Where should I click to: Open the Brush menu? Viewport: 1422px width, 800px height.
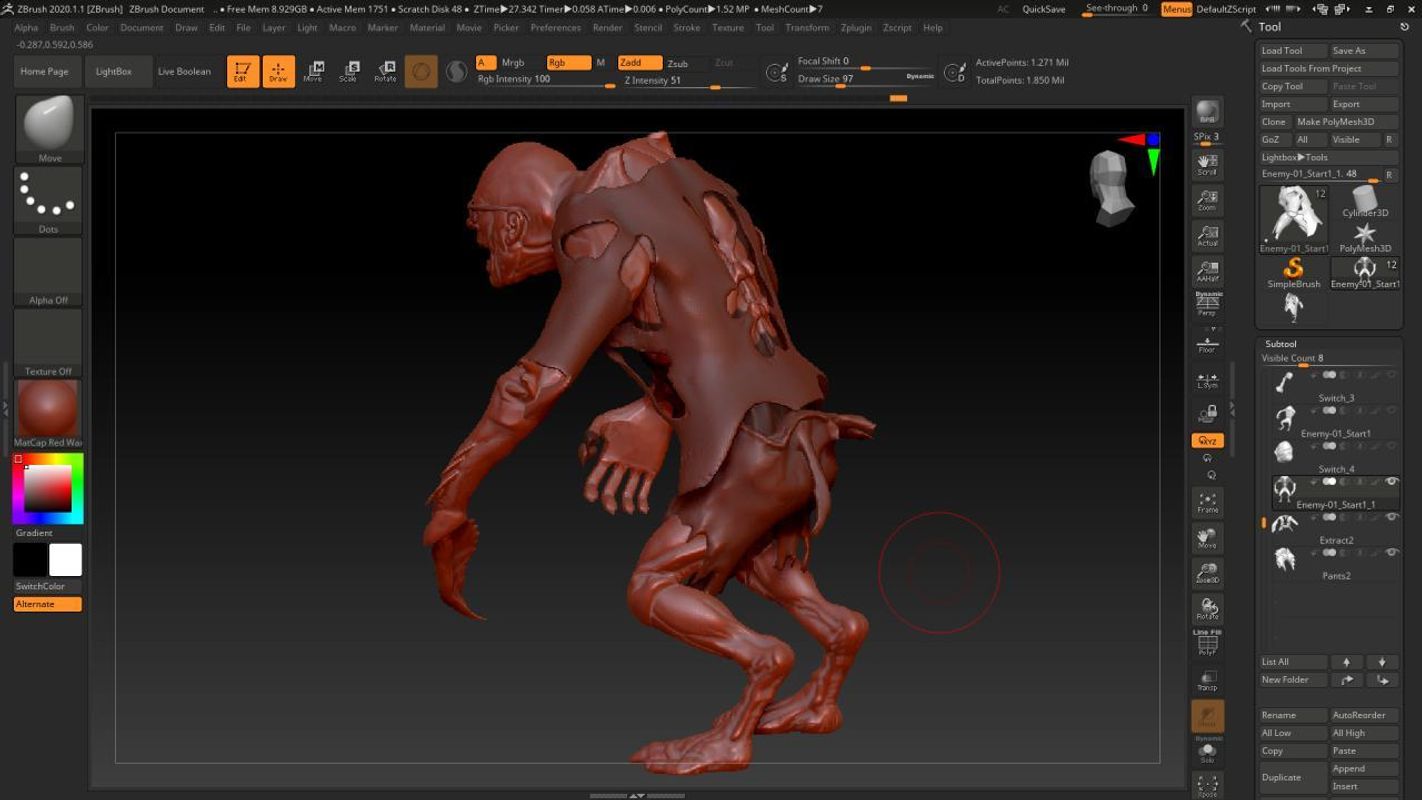point(62,28)
